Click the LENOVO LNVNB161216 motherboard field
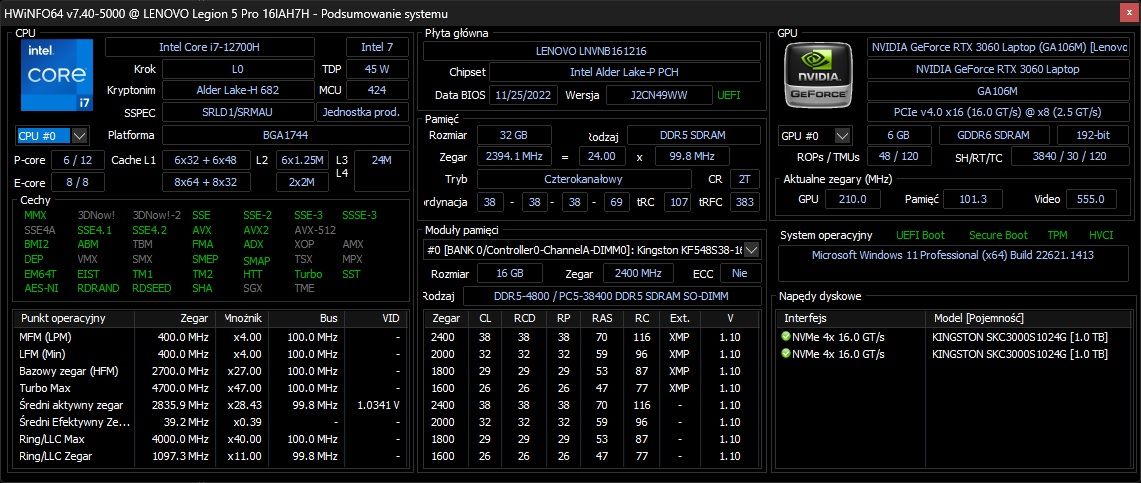This screenshot has height=483, width=1141. point(592,51)
